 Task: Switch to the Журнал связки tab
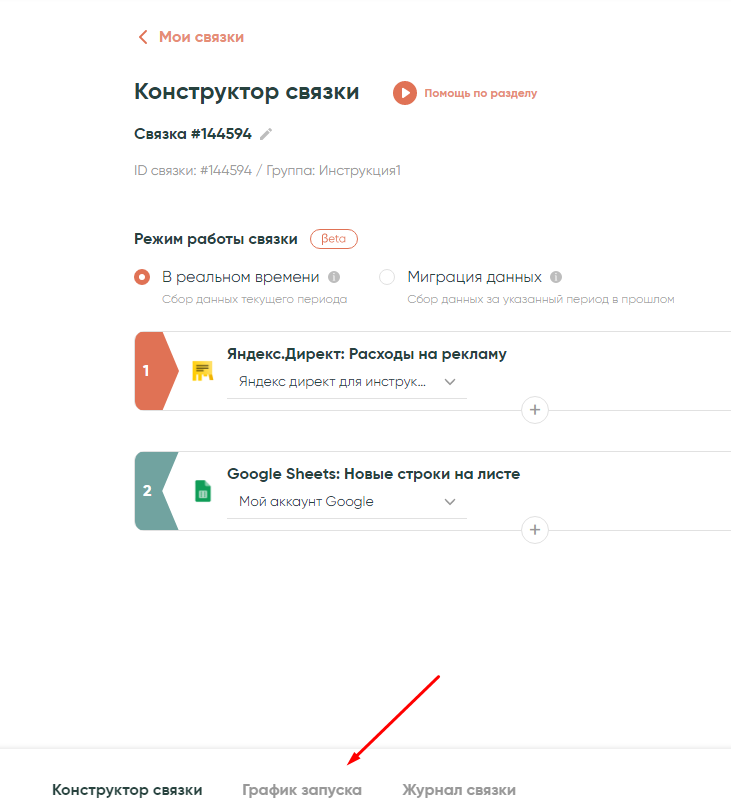[459, 790]
